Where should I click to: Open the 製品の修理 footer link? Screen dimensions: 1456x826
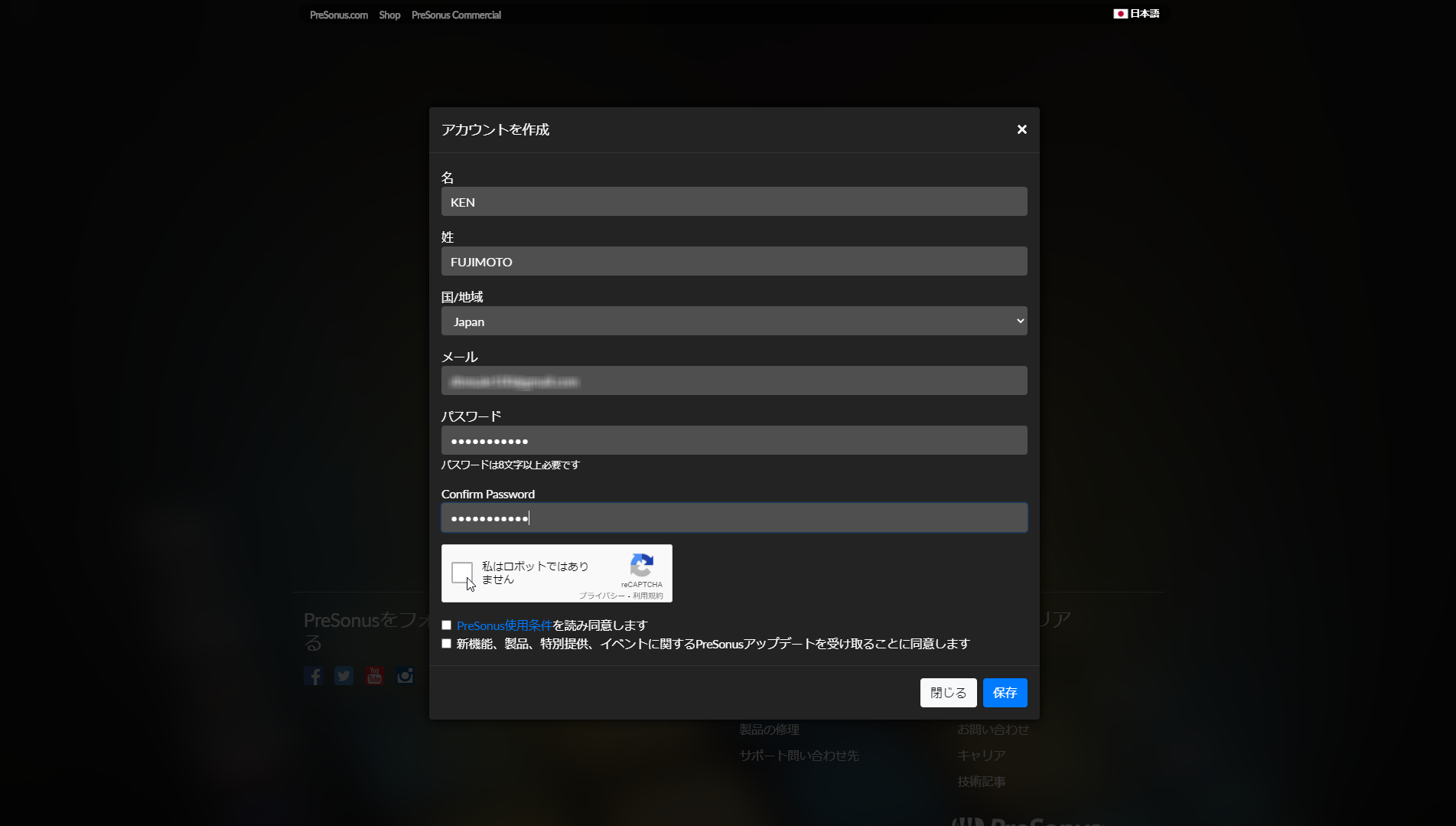click(x=769, y=730)
